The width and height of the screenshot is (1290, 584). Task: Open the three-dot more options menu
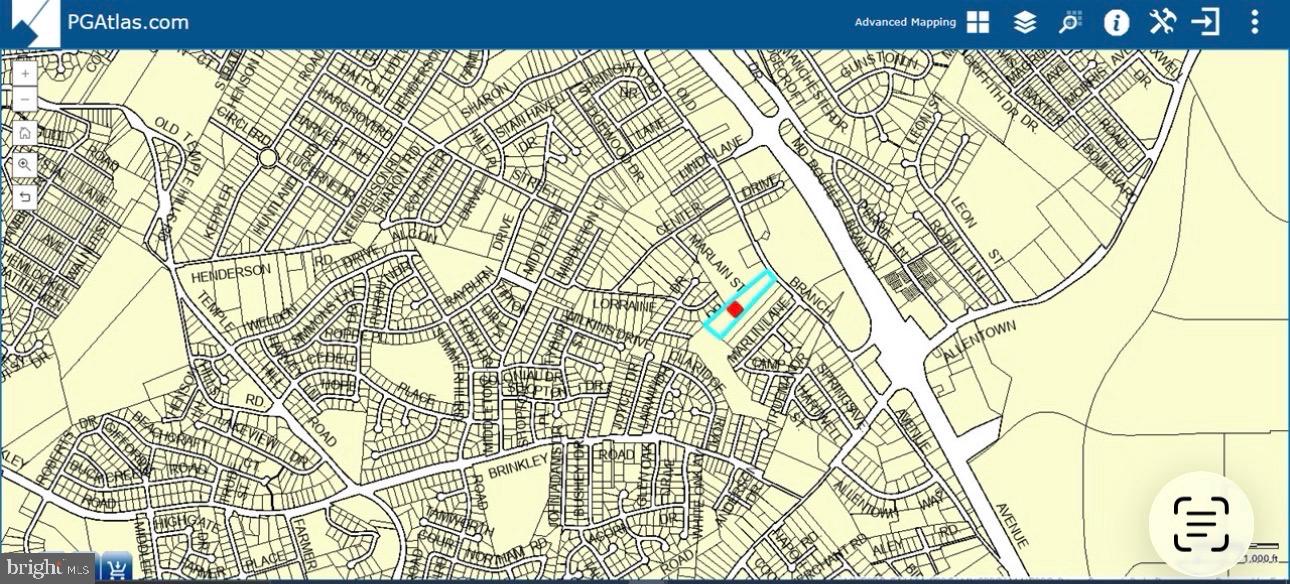point(1254,22)
